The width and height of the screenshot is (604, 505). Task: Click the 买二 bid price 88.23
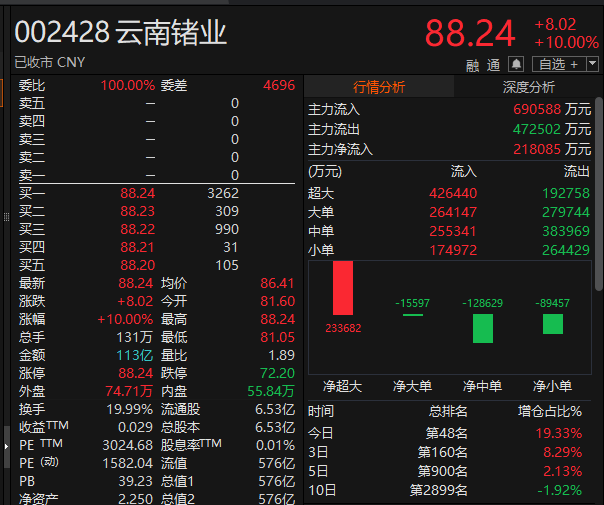(x=138, y=211)
